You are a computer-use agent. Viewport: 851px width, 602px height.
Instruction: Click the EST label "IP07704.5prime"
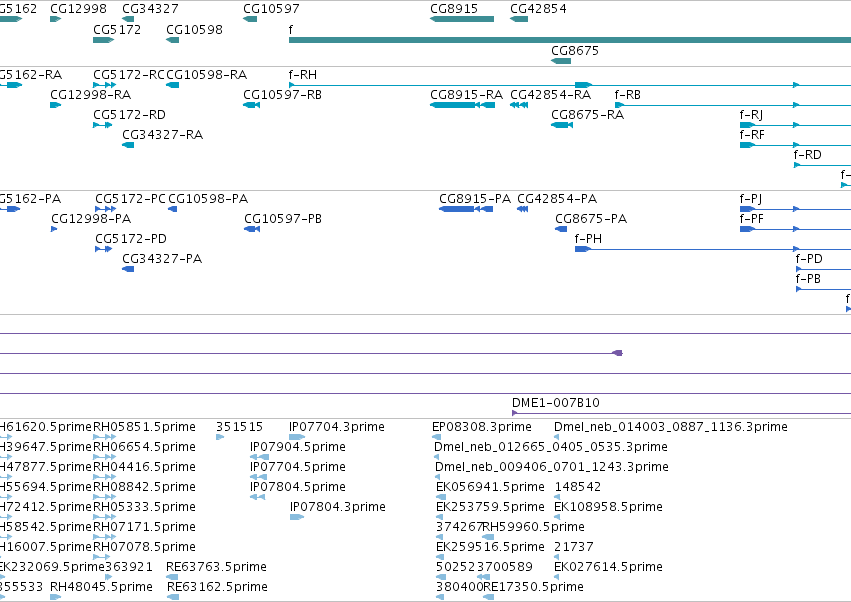[298, 467]
